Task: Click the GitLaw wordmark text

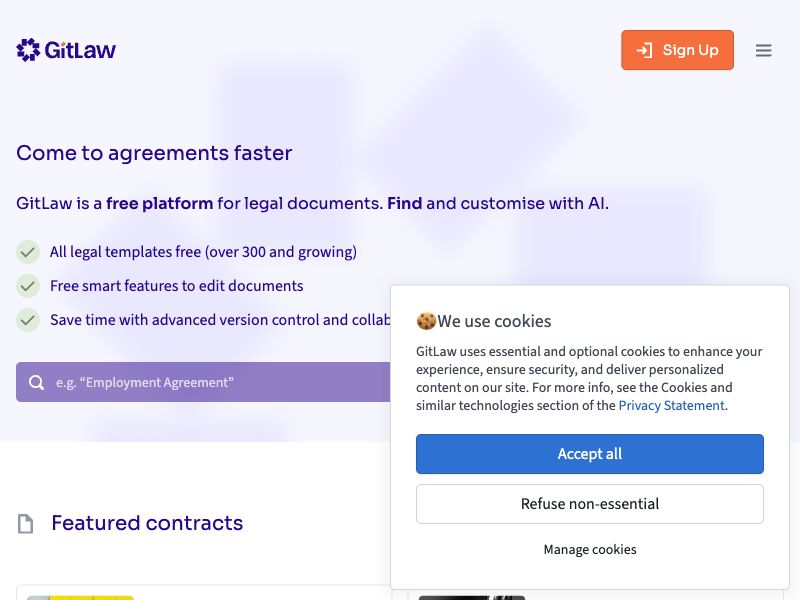Action: coord(80,50)
